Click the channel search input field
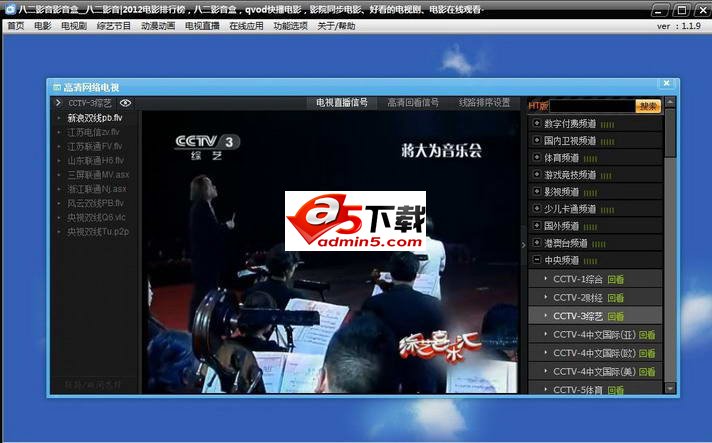 (592, 106)
